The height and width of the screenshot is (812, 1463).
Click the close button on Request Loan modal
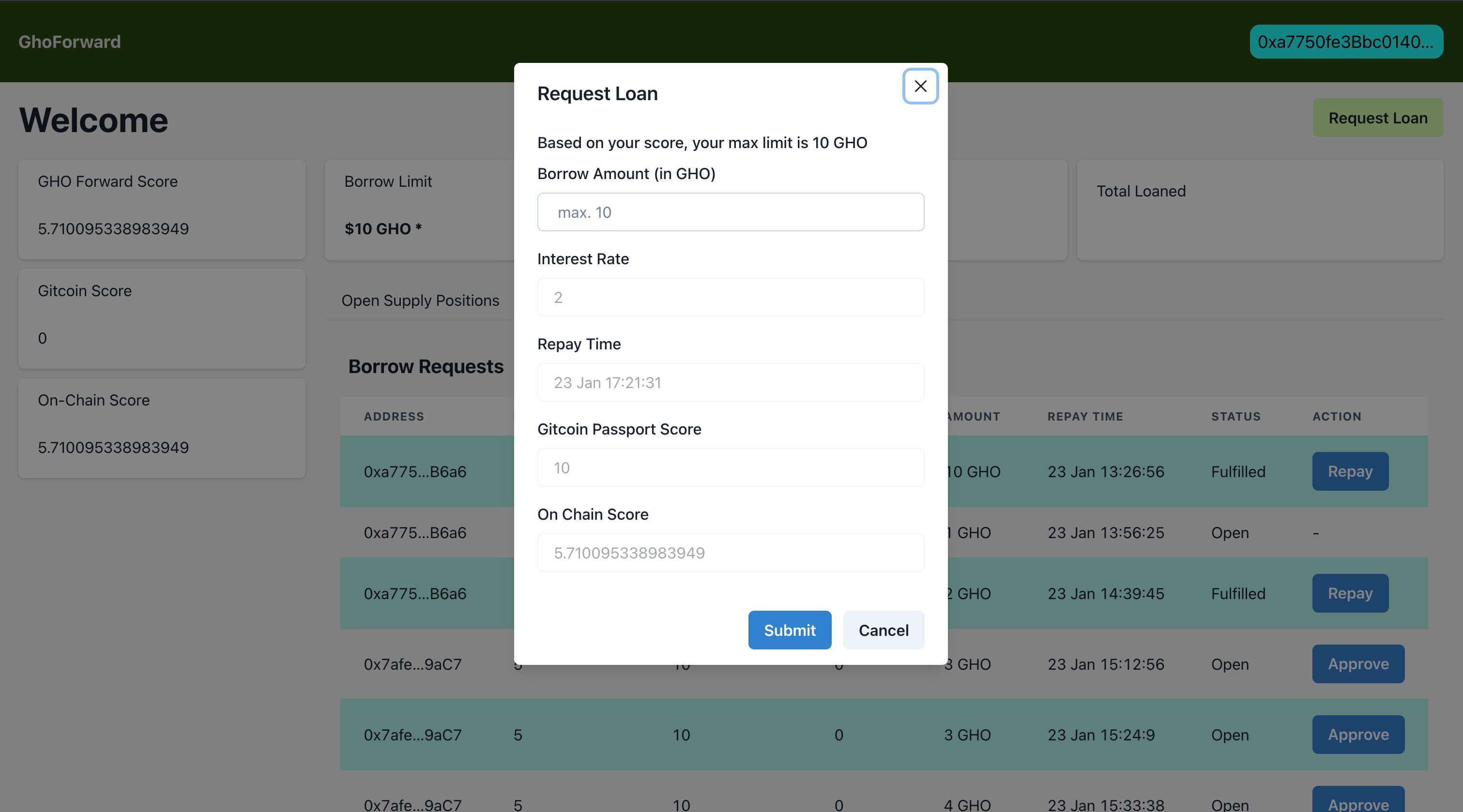click(x=920, y=85)
